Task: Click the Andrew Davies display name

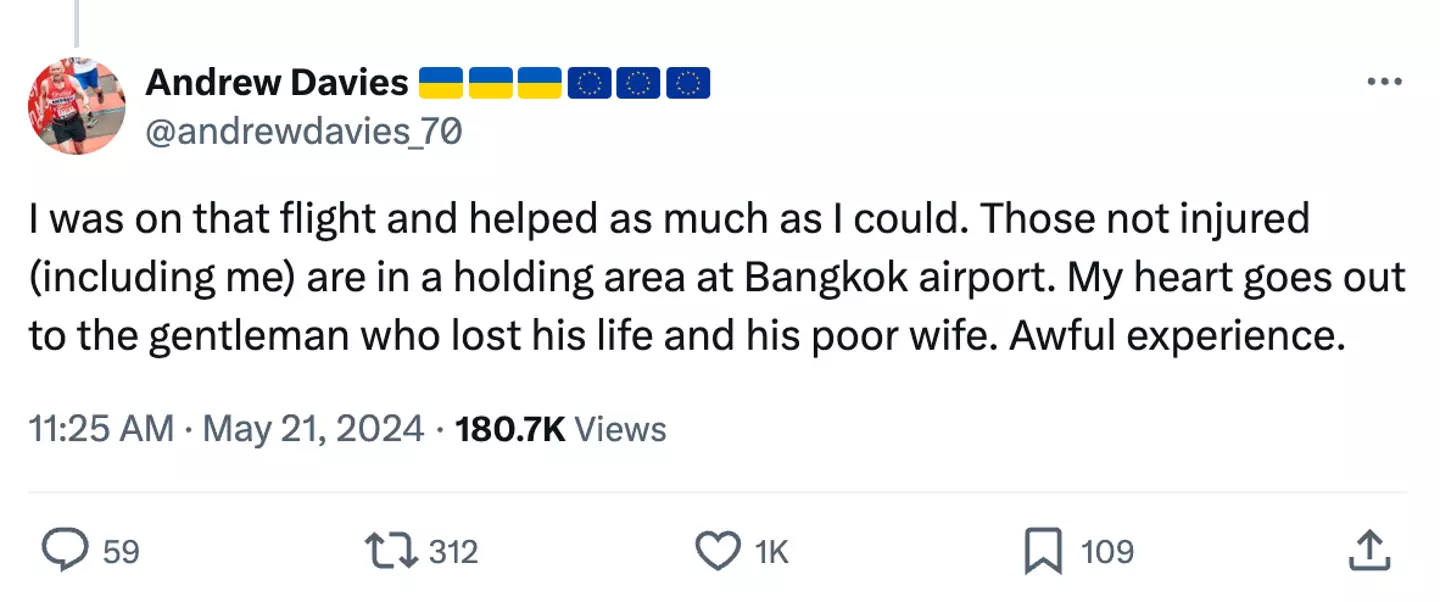Action: 277,83
